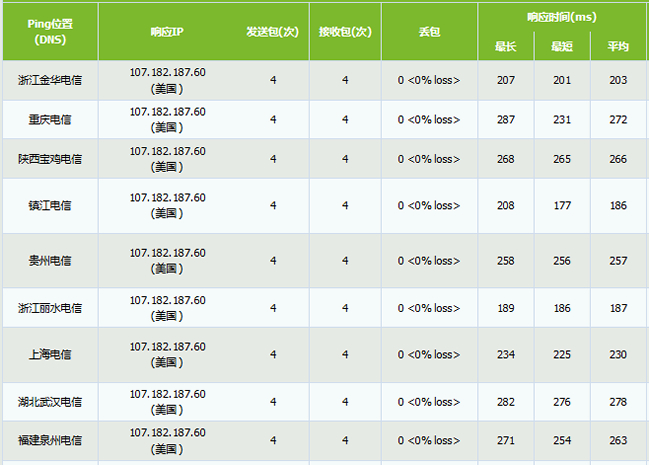
Task: Select packet loss cell in 重庆电信 row
Action: [428, 119]
